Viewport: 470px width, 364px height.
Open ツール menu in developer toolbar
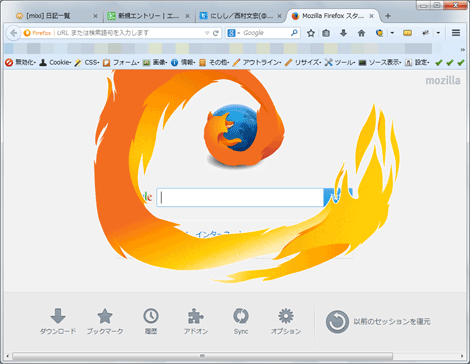pos(340,62)
